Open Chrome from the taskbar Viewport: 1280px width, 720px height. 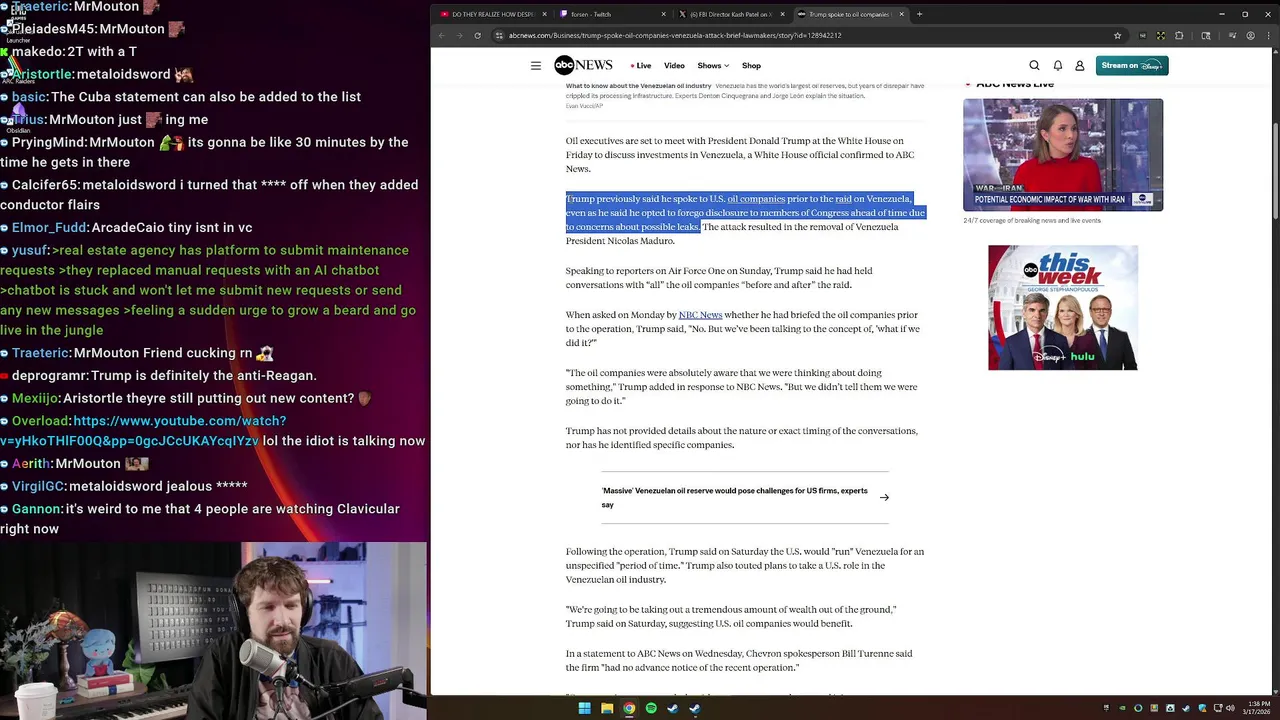click(629, 708)
